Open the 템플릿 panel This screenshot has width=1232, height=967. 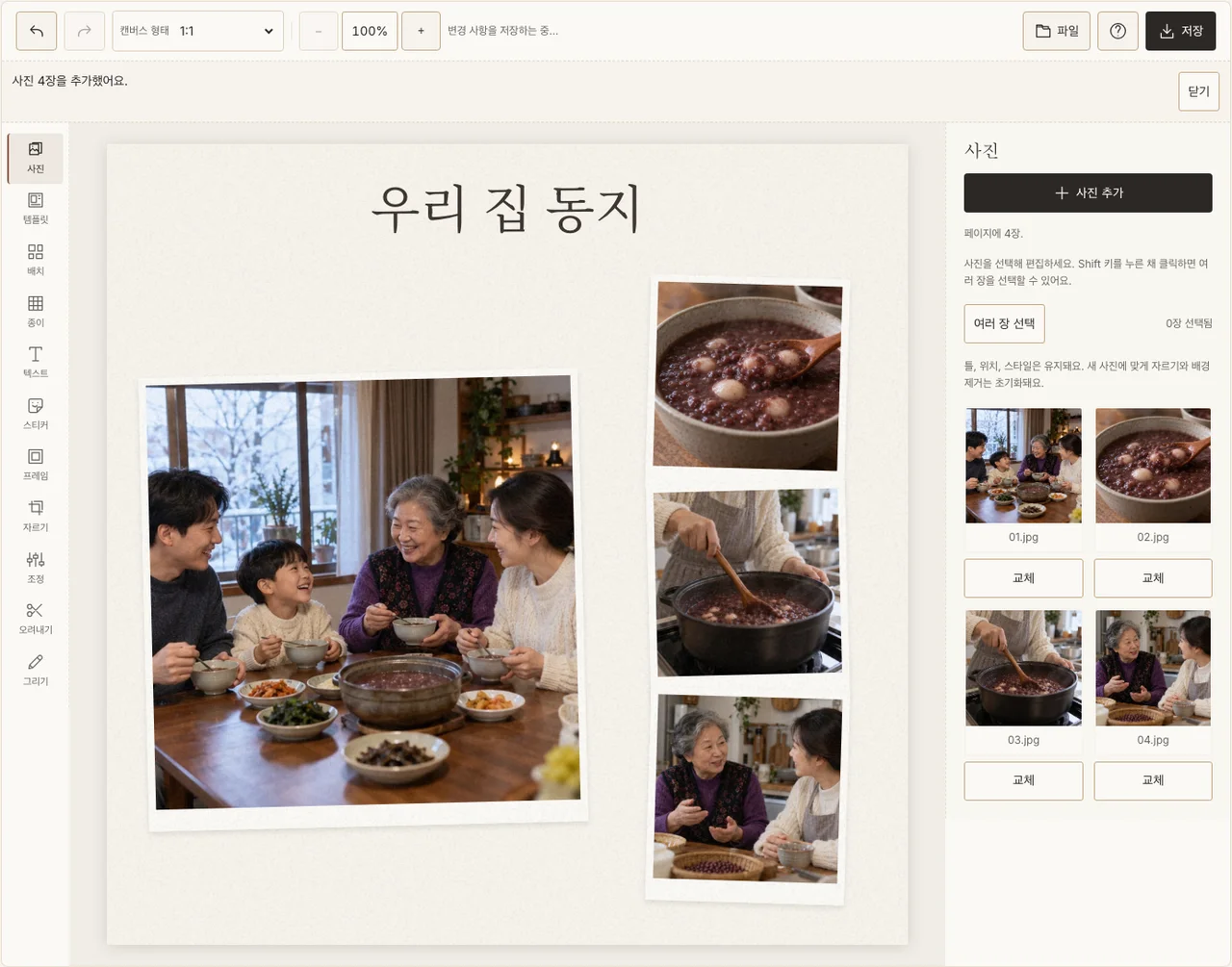click(x=36, y=209)
